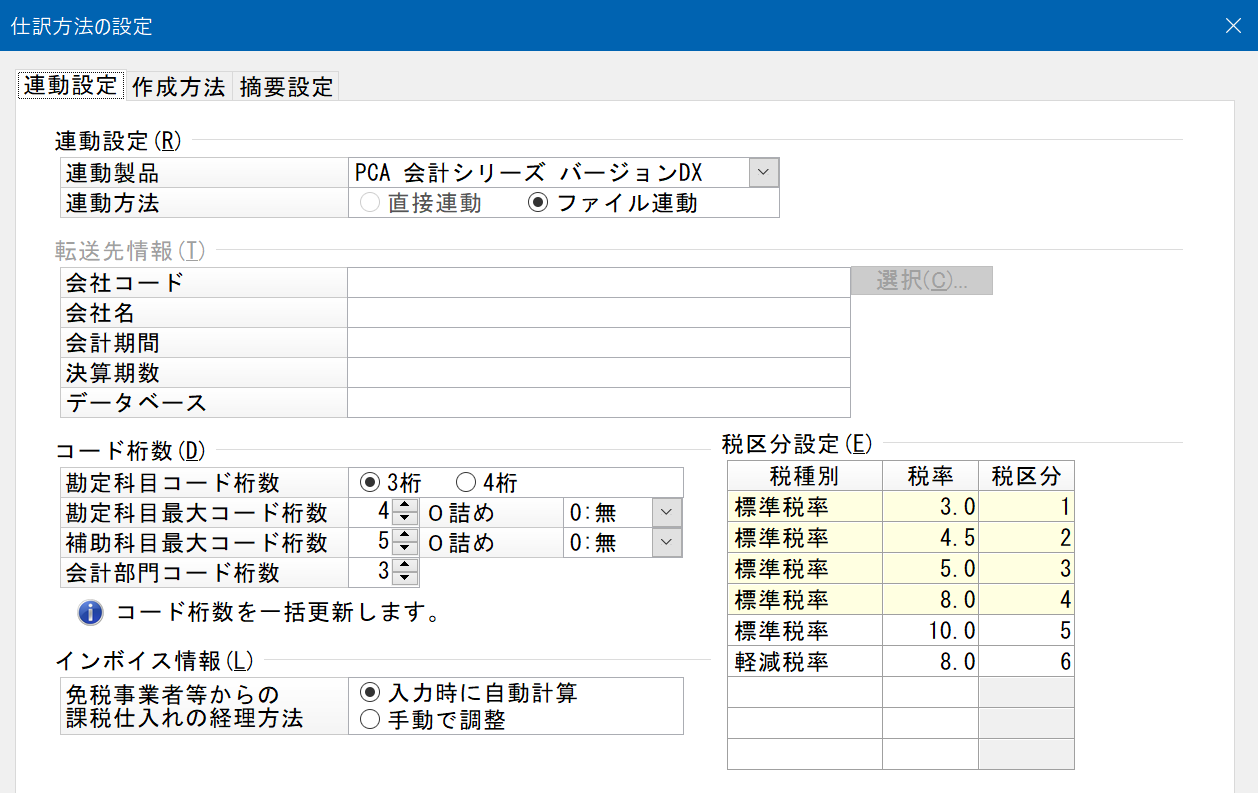Viewport: 1258px width, 793px height.
Task: Select the ファイル連動 radio button
Action: (x=538, y=203)
